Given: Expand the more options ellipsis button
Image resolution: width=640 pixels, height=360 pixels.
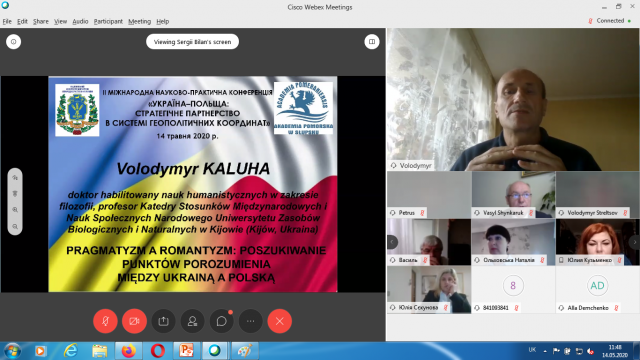Looking at the screenshot, I should [x=251, y=321].
